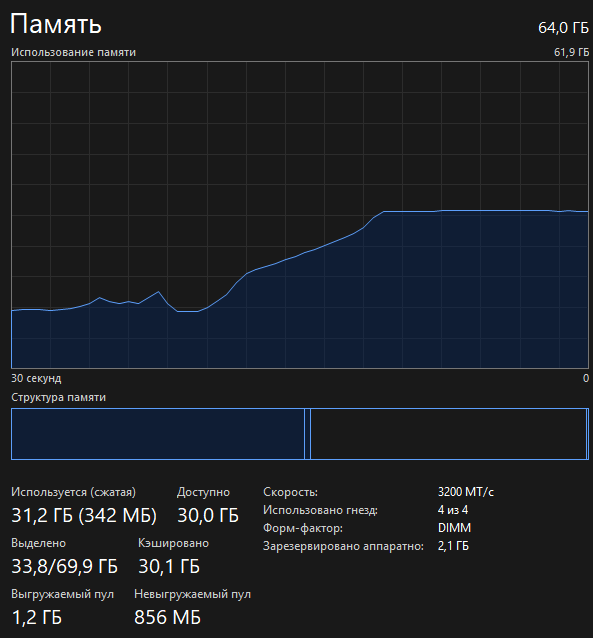Click the "Используется (сжатая)" label
This screenshot has height=638, width=593.
point(73,492)
